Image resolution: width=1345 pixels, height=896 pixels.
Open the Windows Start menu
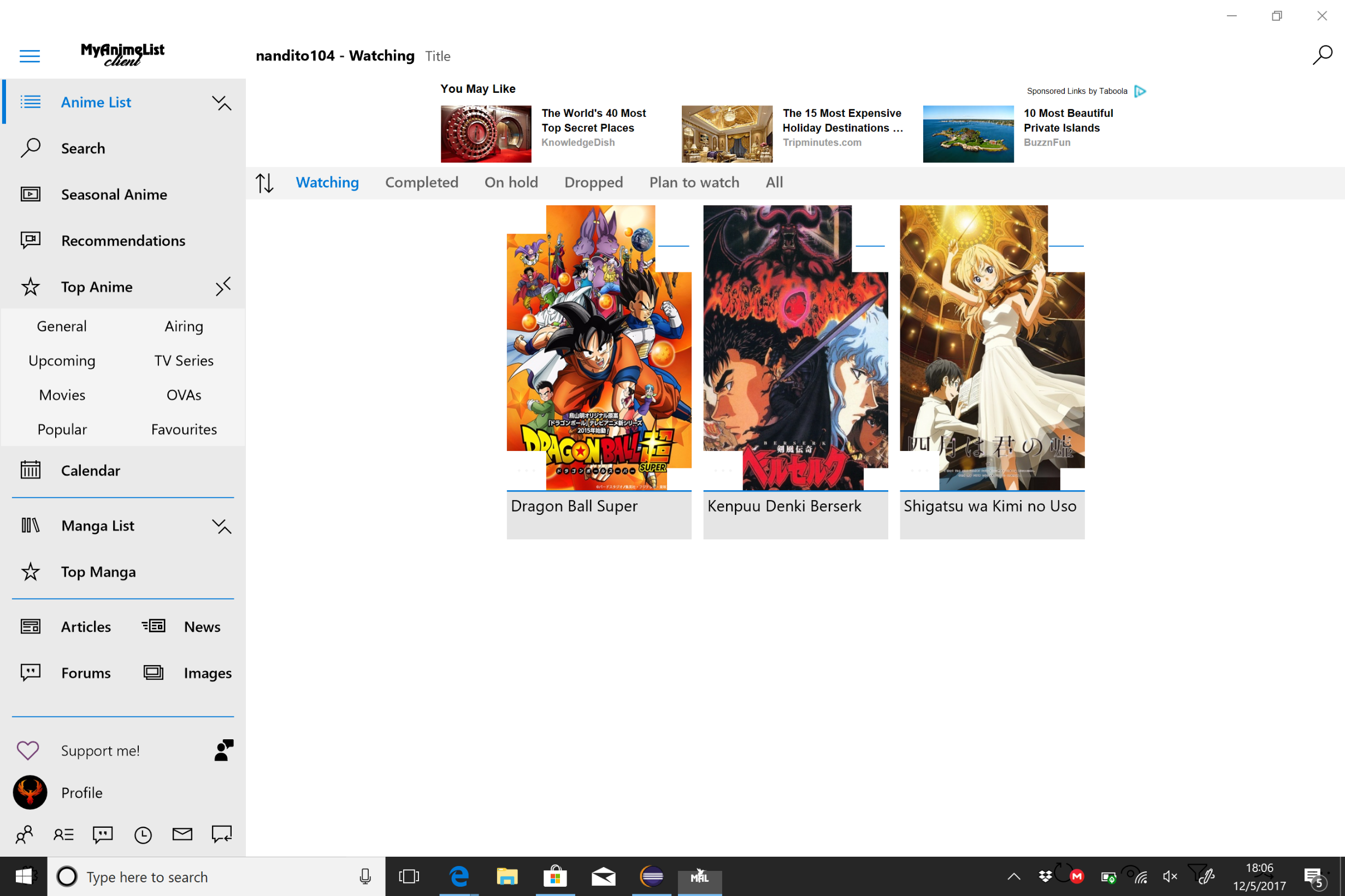pos(23,876)
